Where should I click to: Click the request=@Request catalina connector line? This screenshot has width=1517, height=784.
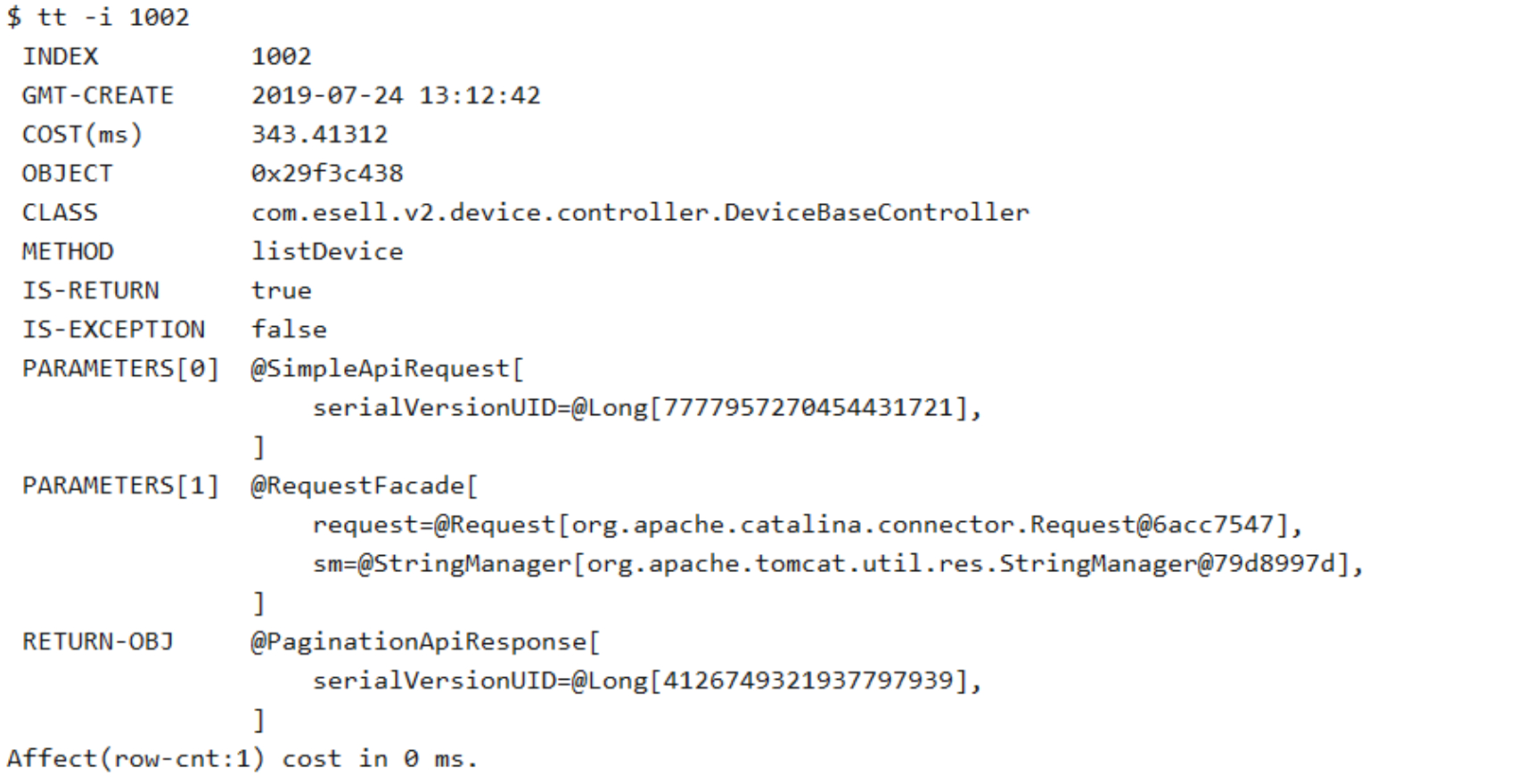pos(807,525)
